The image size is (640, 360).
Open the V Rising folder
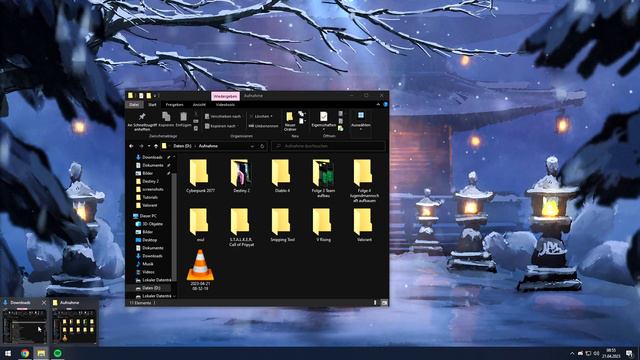(x=323, y=225)
